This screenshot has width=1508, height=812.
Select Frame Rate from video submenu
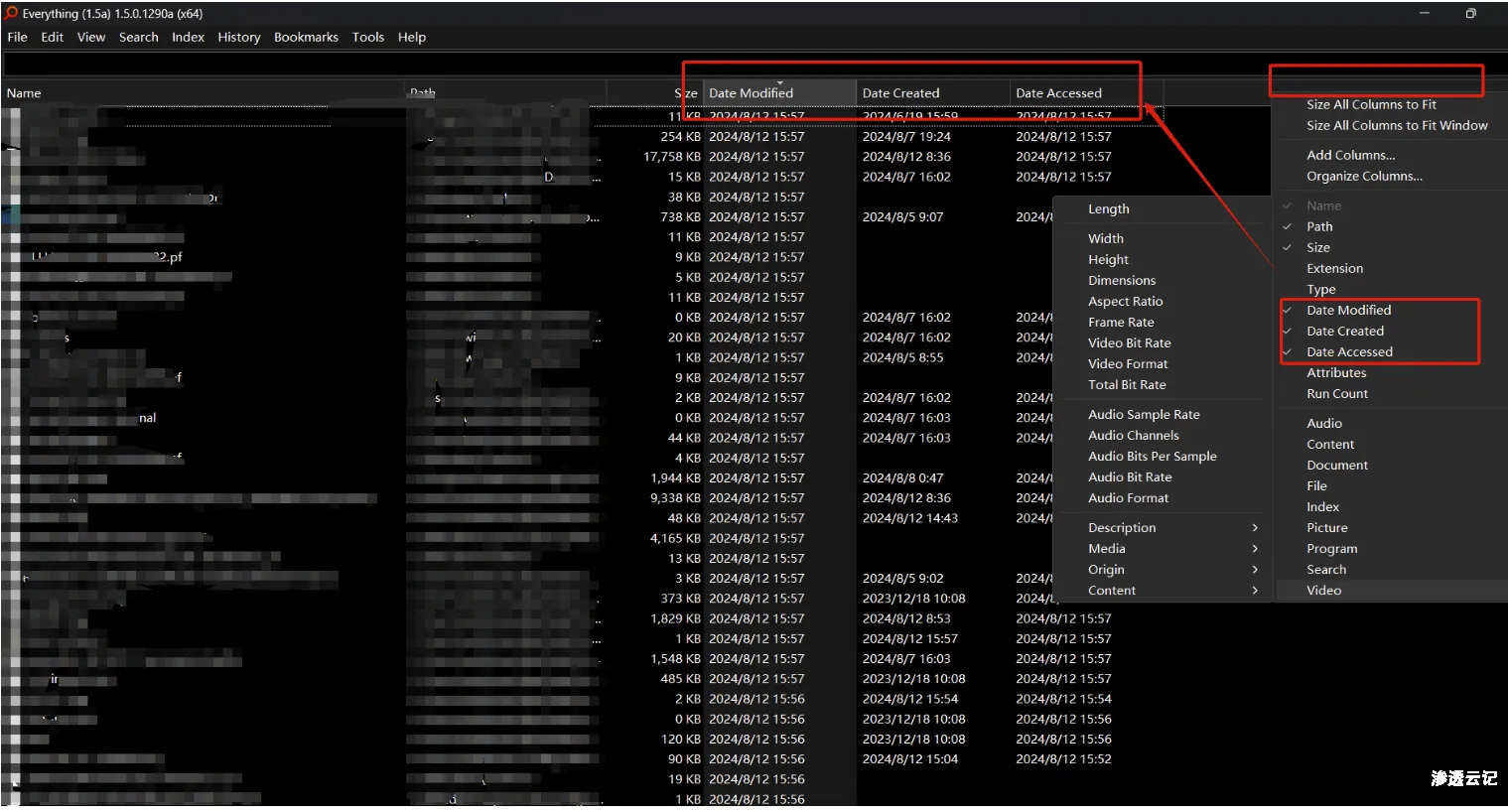pyautogui.click(x=1121, y=322)
